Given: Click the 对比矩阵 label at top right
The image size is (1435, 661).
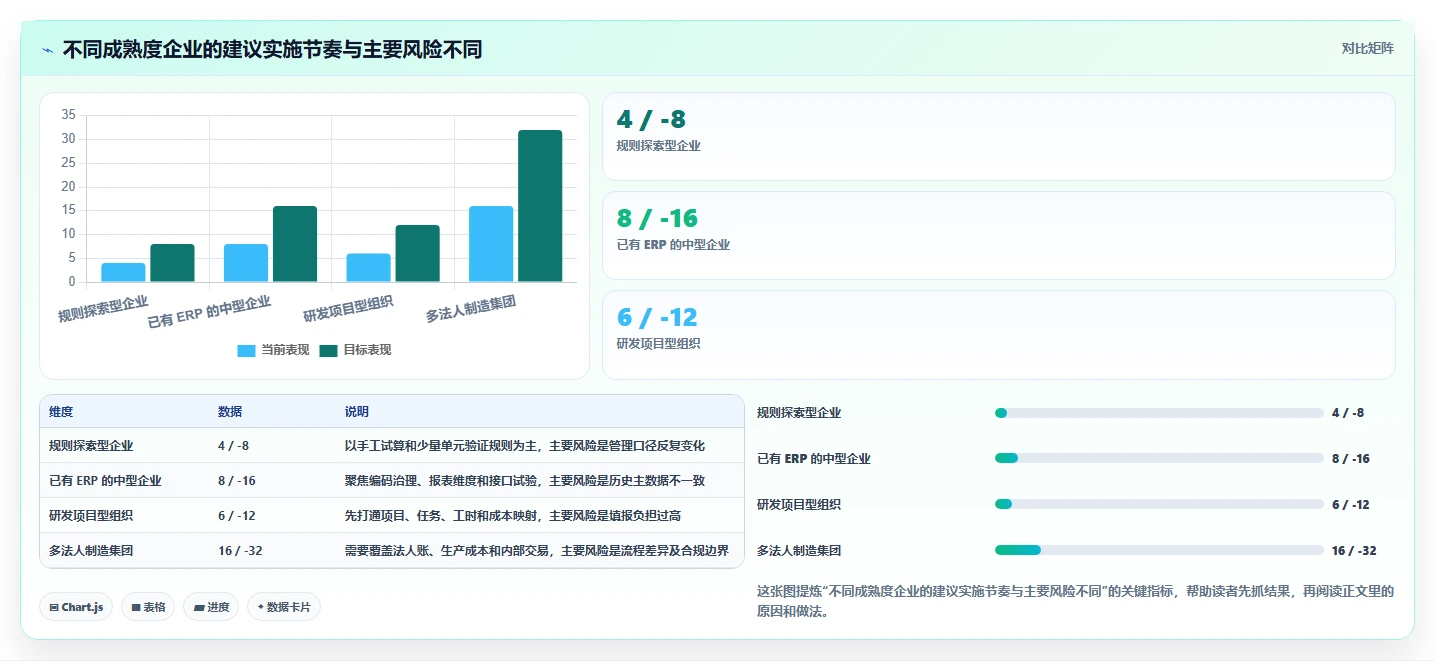Looking at the screenshot, I should (x=1367, y=48).
